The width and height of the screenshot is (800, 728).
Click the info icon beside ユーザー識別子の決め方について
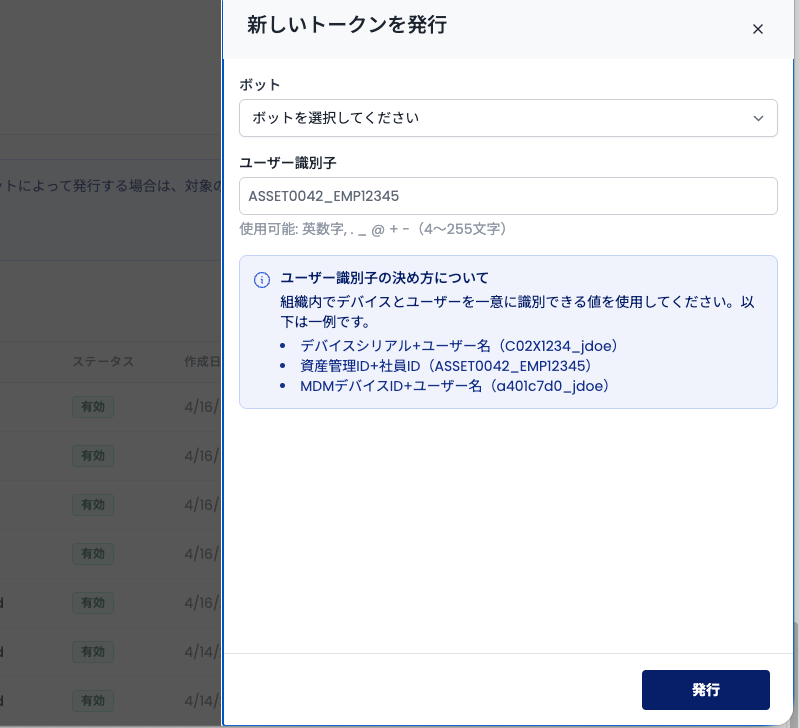(x=261, y=278)
